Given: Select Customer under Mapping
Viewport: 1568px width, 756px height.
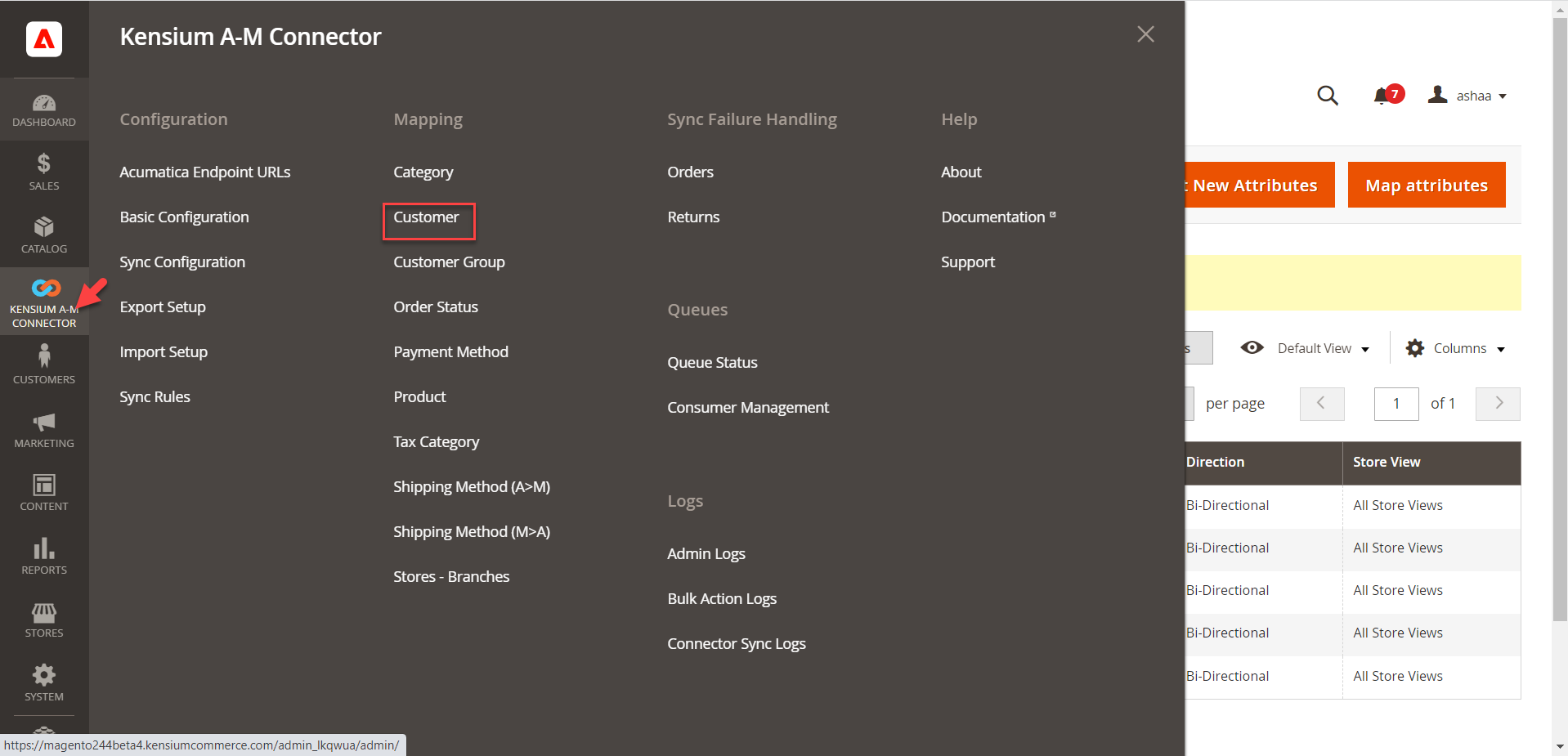Looking at the screenshot, I should pos(426,217).
